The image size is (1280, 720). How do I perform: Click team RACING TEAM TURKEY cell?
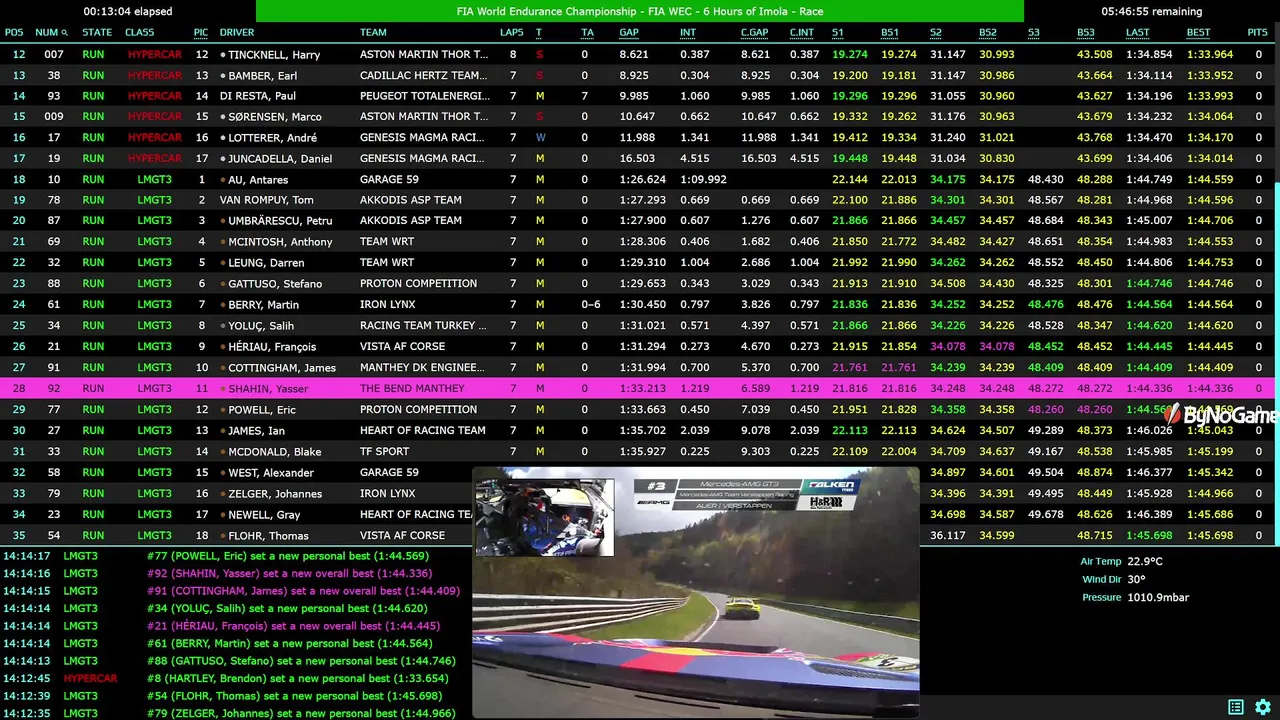(423, 326)
